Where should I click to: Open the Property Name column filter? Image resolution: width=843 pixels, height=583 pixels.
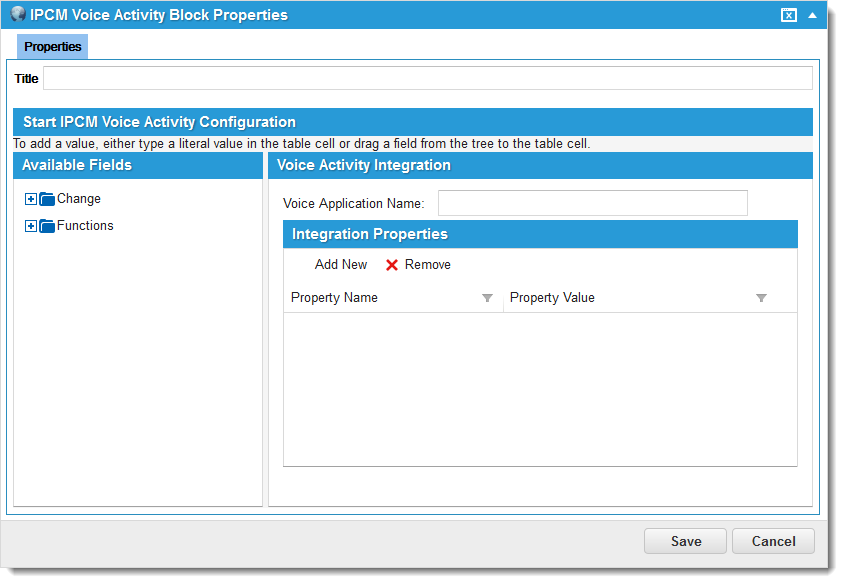pyautogui.click(x=487, y=298)
